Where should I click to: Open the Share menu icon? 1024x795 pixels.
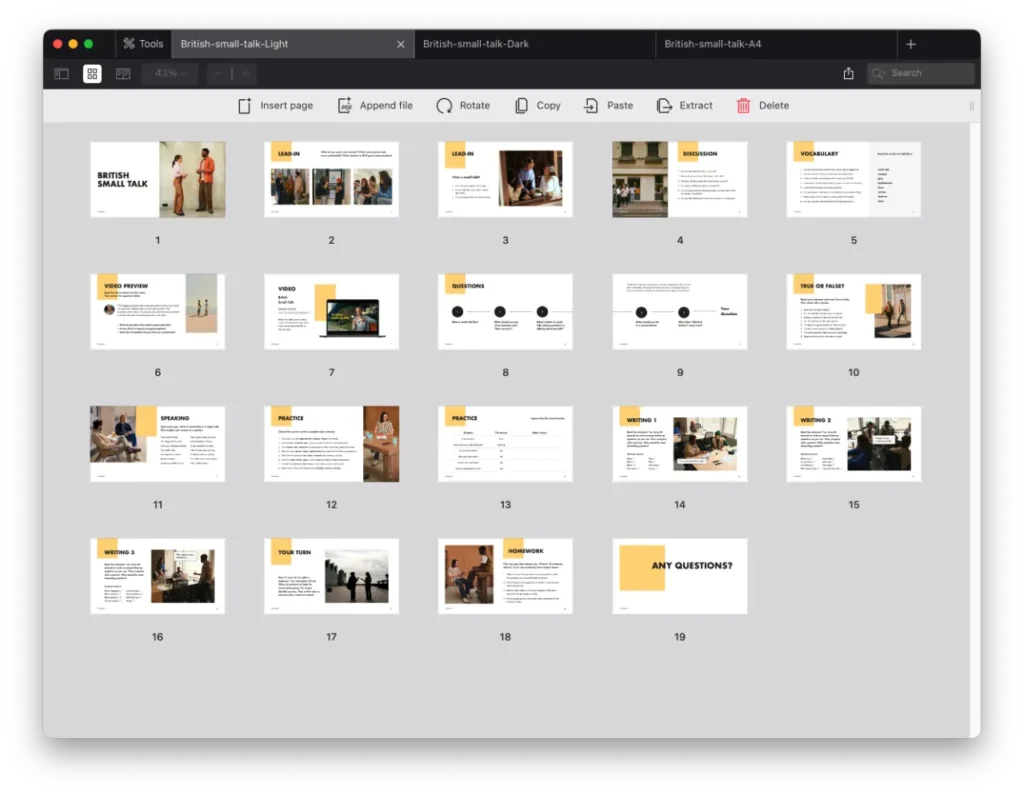[x=849, y=73]
